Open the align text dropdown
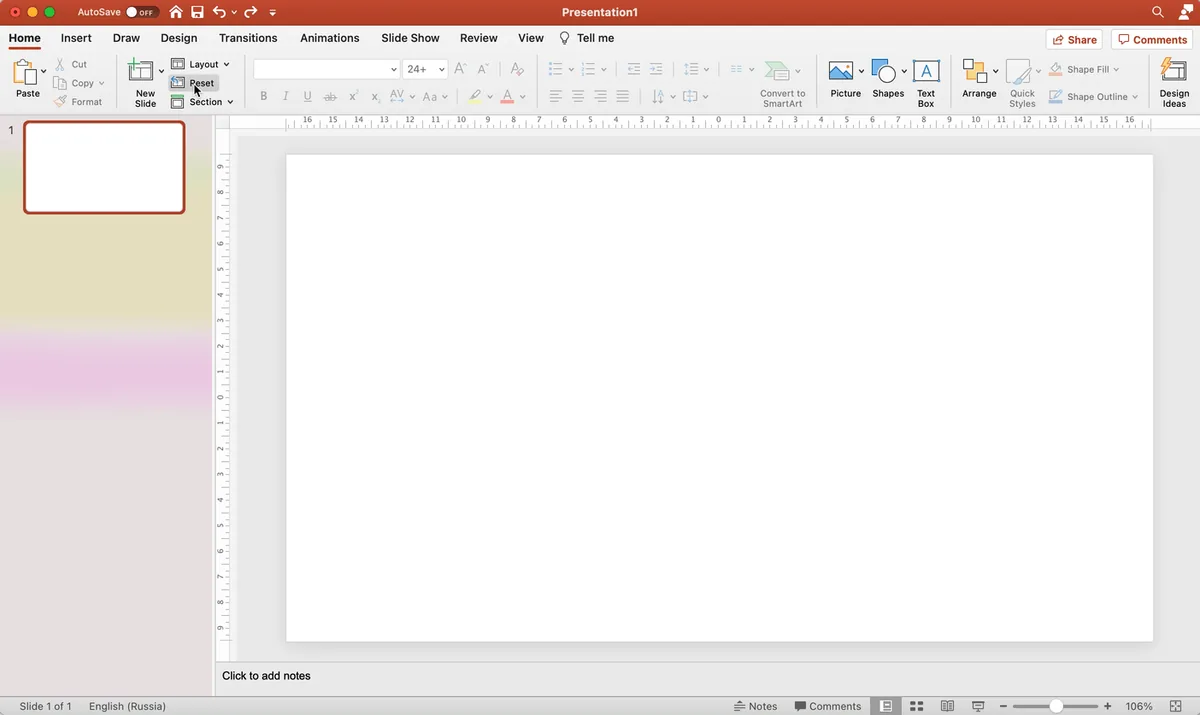Image resolution: width=1200 pixels, height=715 pixels. click(695, 97)
